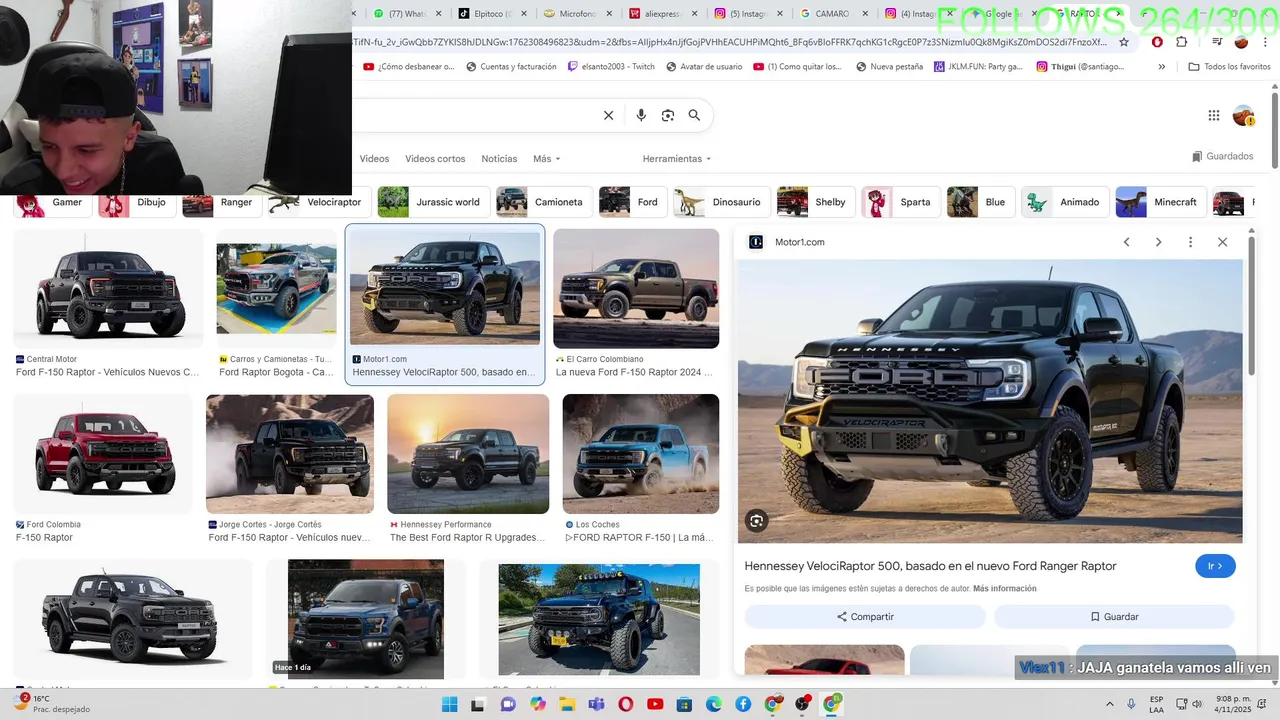The width and height of the screenshot is (1280, 720).
Task: Show more bookmarks with the overflow chevron
Action: click(1161, 67)
